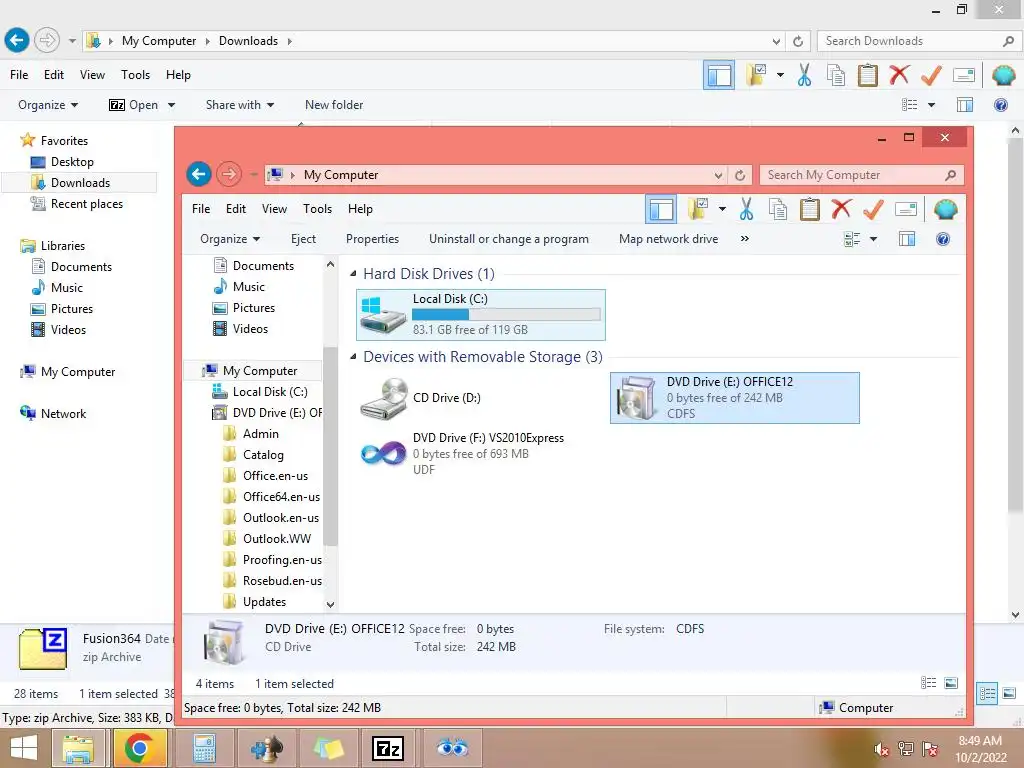Collapse Devices with Removable Storage group

pos(353,357)
